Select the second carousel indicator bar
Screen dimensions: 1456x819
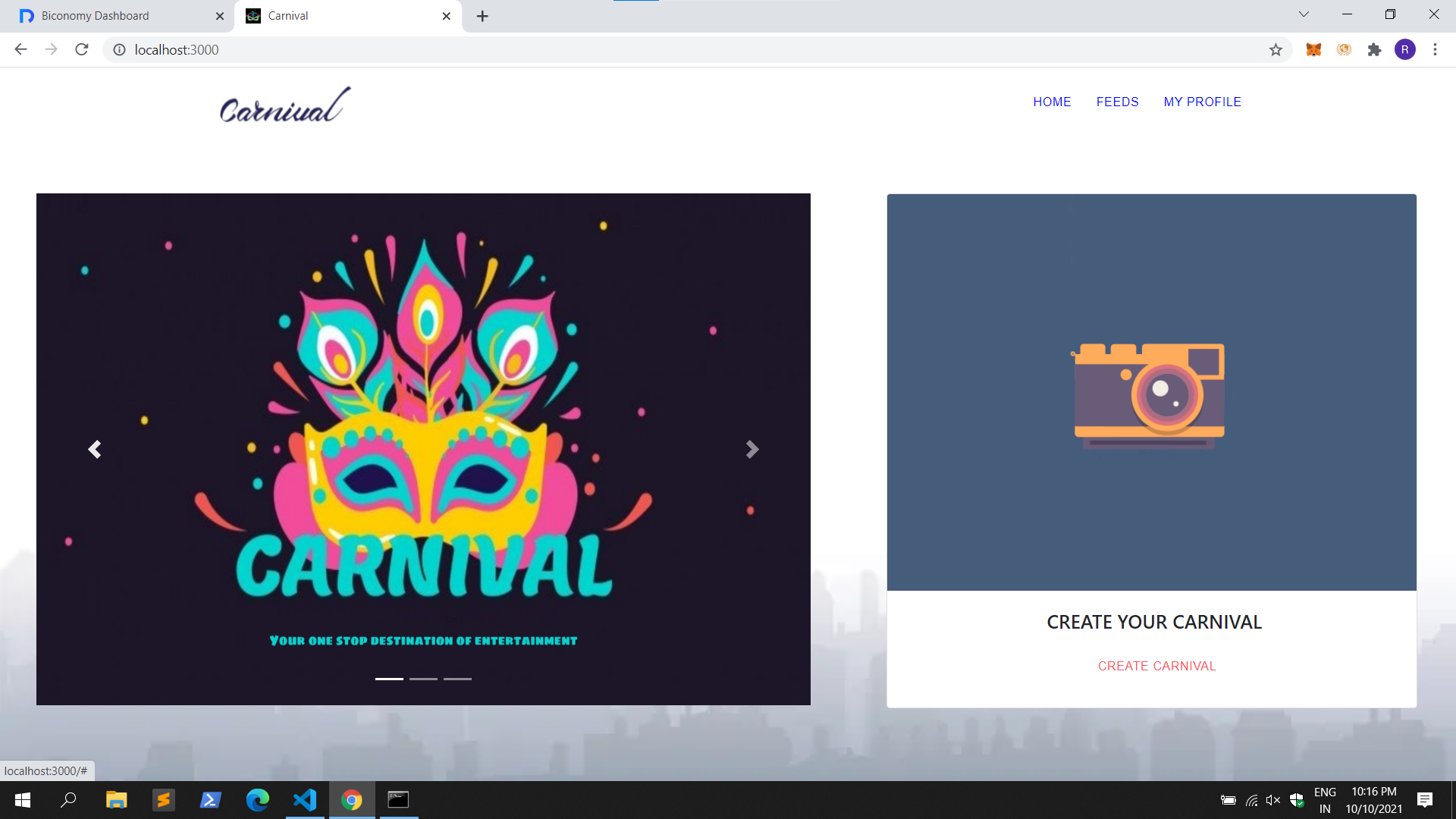423,679
